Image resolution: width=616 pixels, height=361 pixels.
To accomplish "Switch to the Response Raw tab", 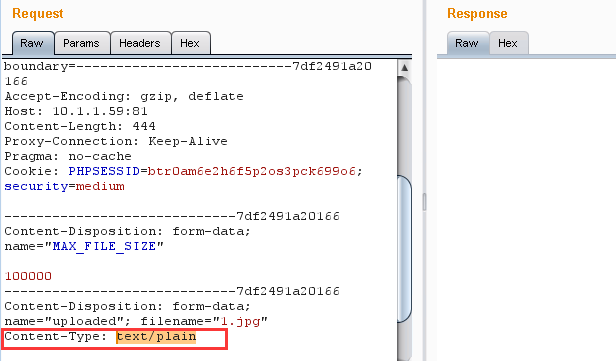I will (x=467, y=43).
